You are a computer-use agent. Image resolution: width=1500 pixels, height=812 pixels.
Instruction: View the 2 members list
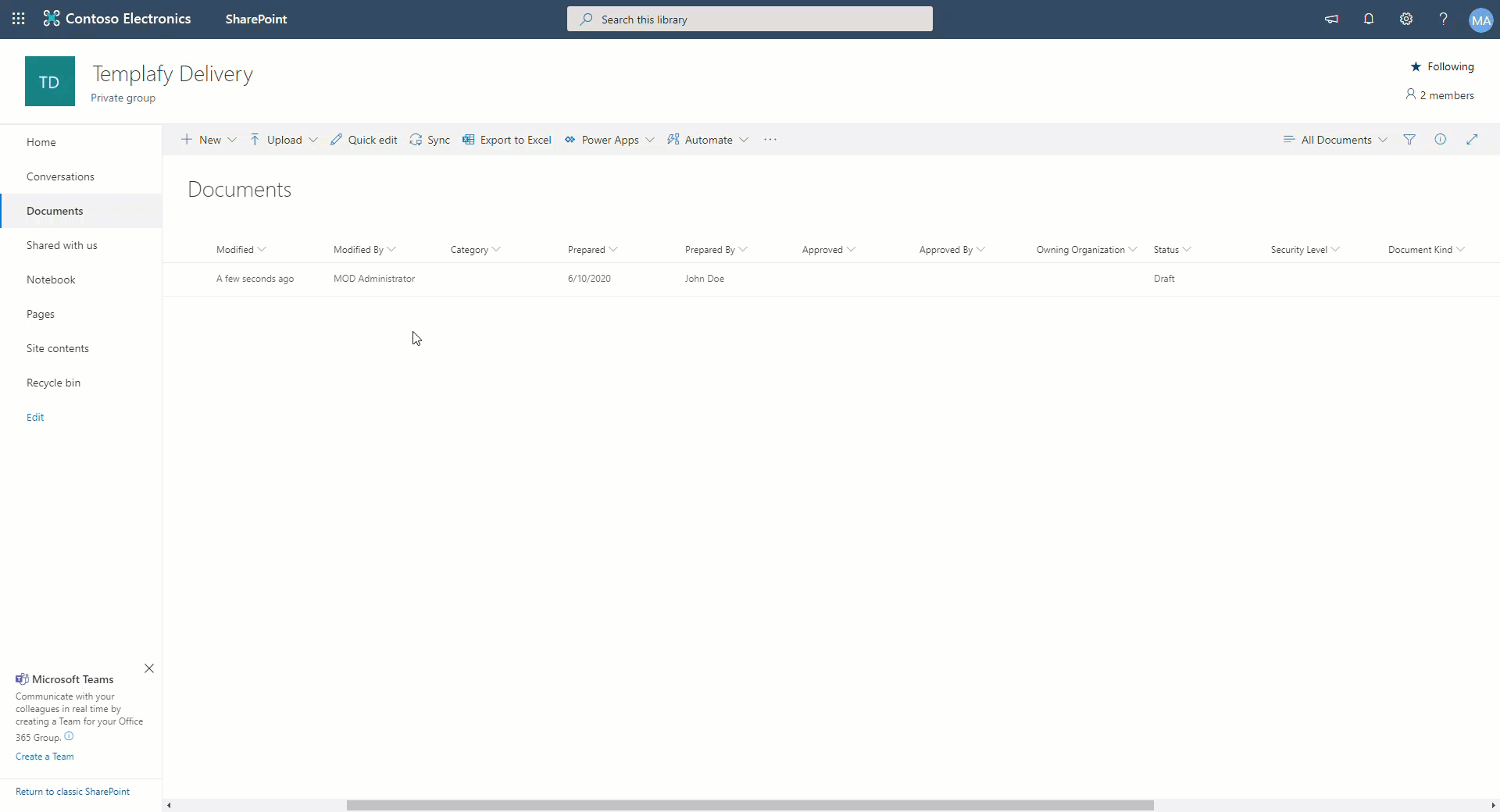click(1440, 95)
